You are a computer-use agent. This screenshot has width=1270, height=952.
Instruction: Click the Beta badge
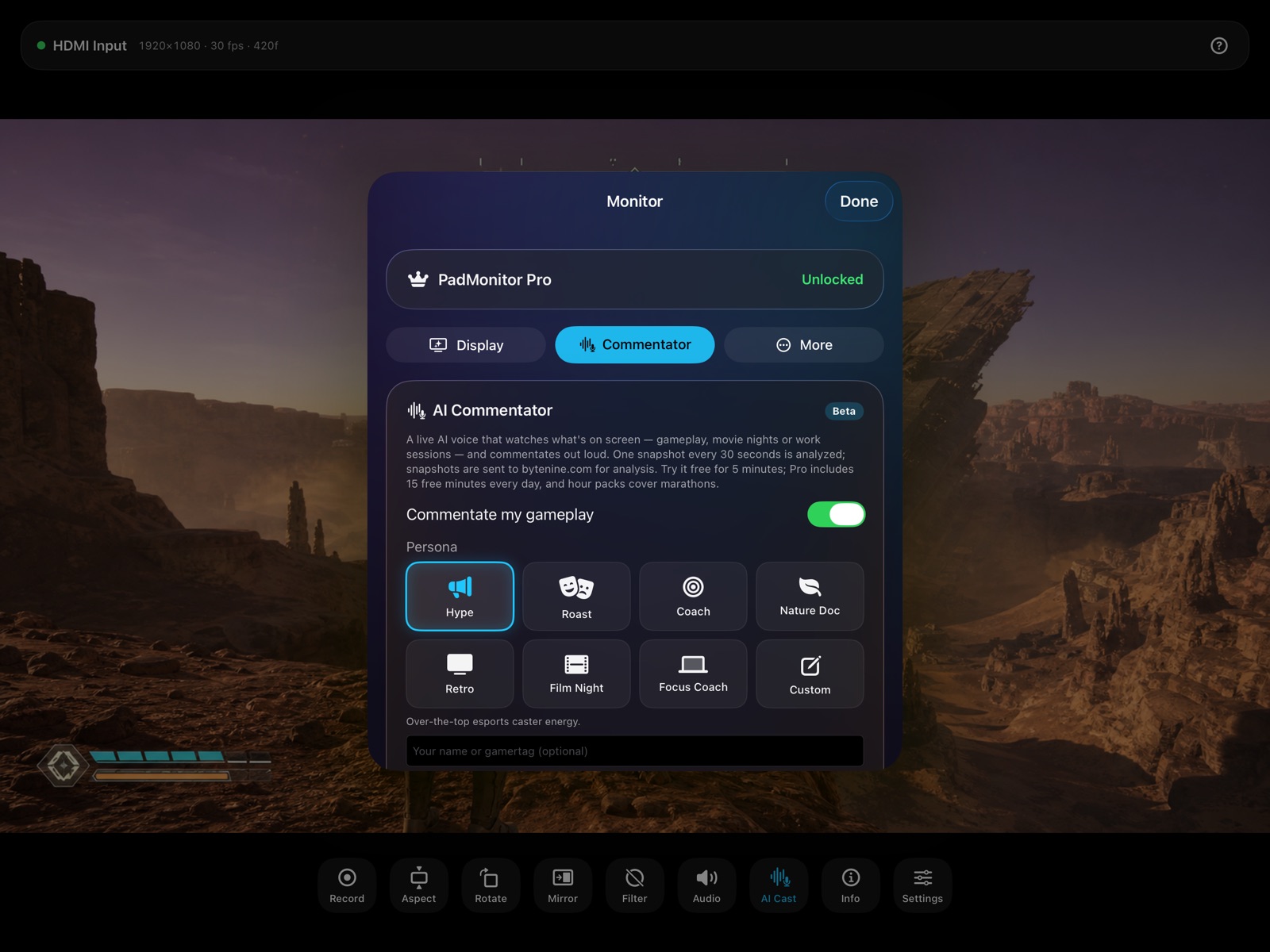pyautogui.click(x=844, y=411)
